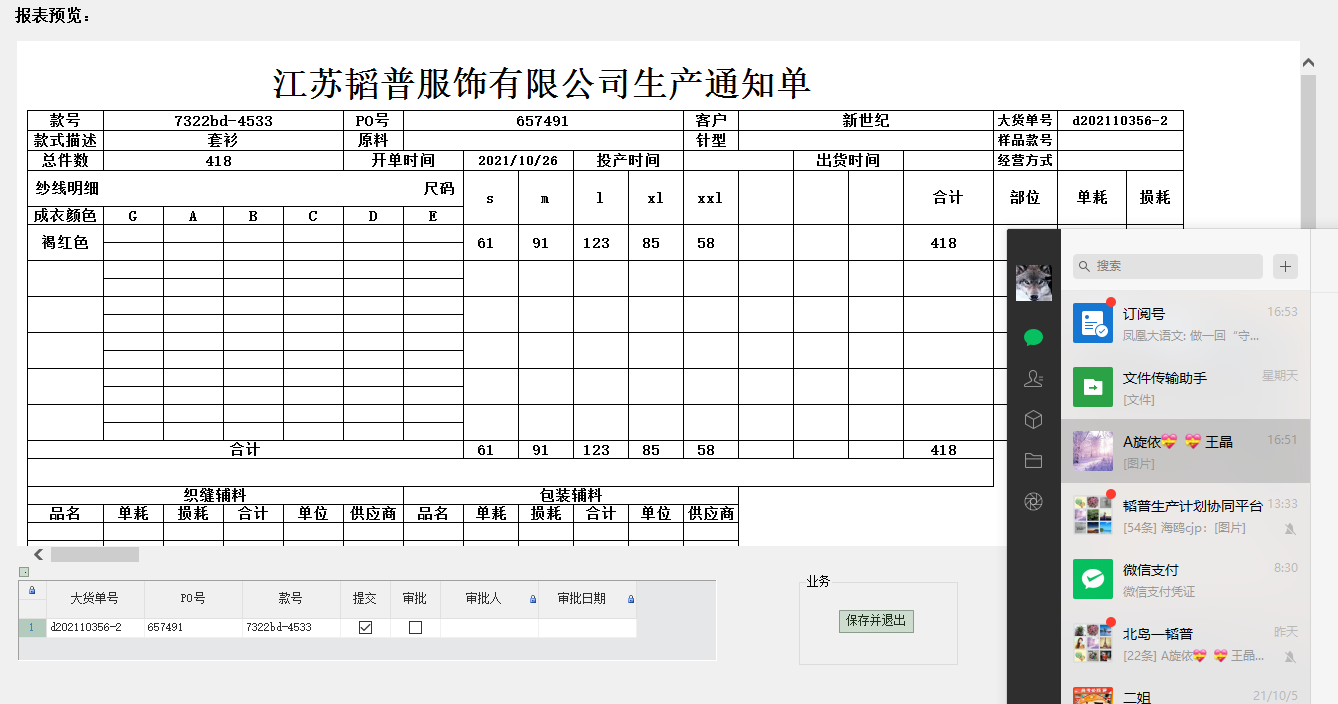Click the wolf profile avatar in WeChat
The image size is (1338, 704).
(x=1033, y=283)
